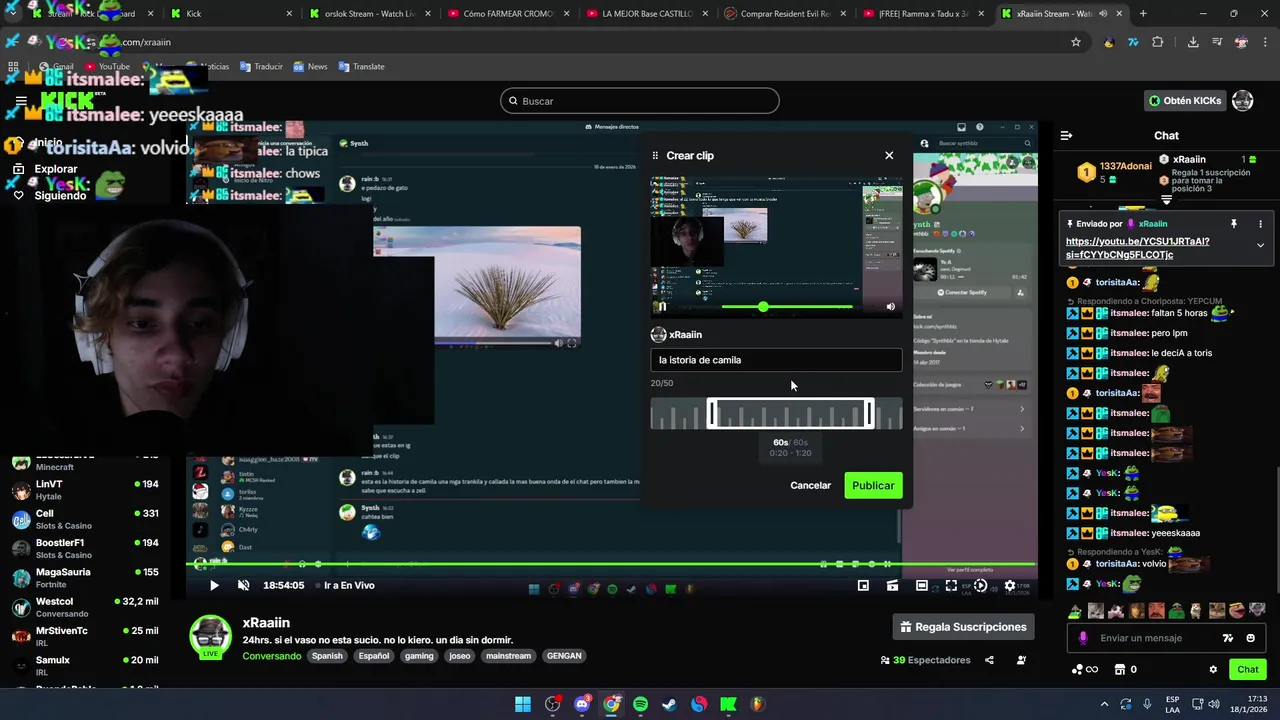Viewport: 1280px width, 720px height.
Task: Select the gaming tag
Action: click(419, 656)
